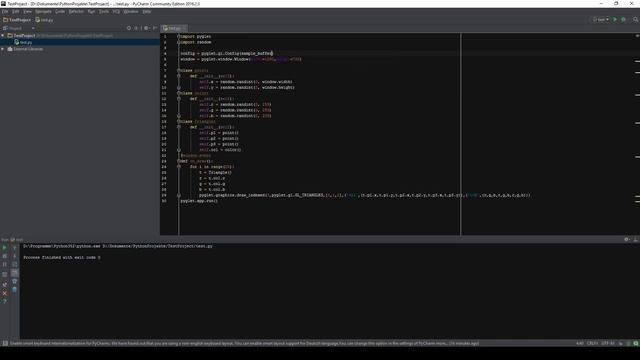Click cursor position indicator in status bar
The width and height of the screenshot is (640, 360).
[x=580, y=343]
